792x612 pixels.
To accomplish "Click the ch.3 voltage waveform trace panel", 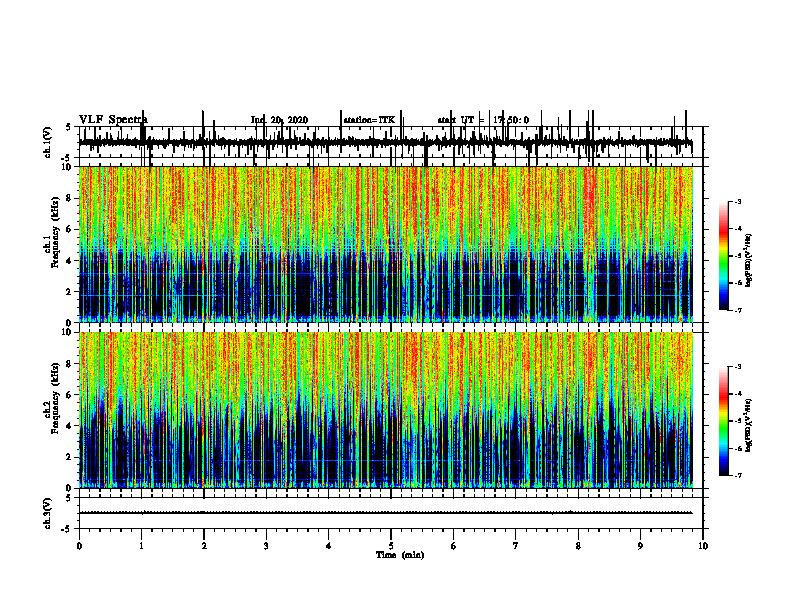I will coord(391,513).
